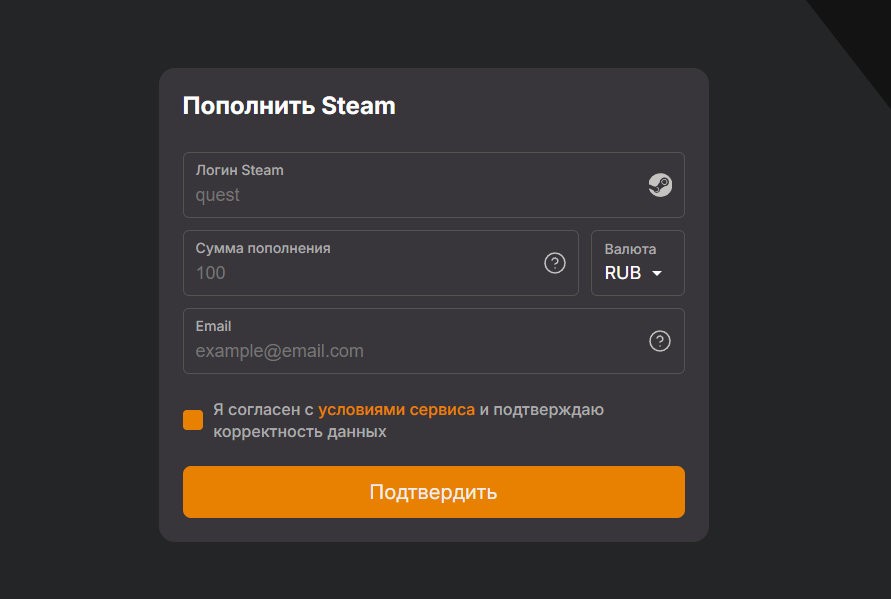Click the 'Email' field label

pyautogui.click(x=213, y=326)
